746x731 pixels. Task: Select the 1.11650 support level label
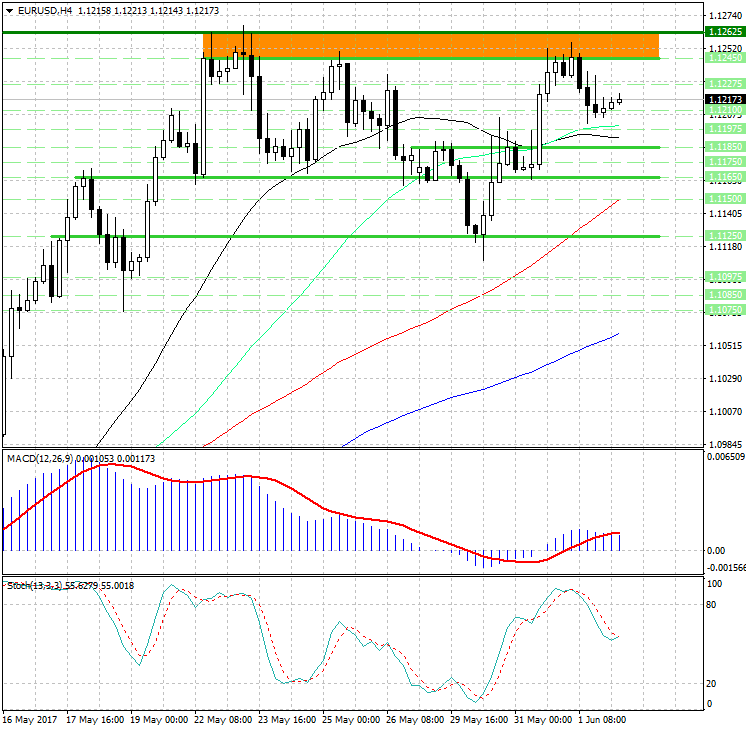tap(723, 177)
